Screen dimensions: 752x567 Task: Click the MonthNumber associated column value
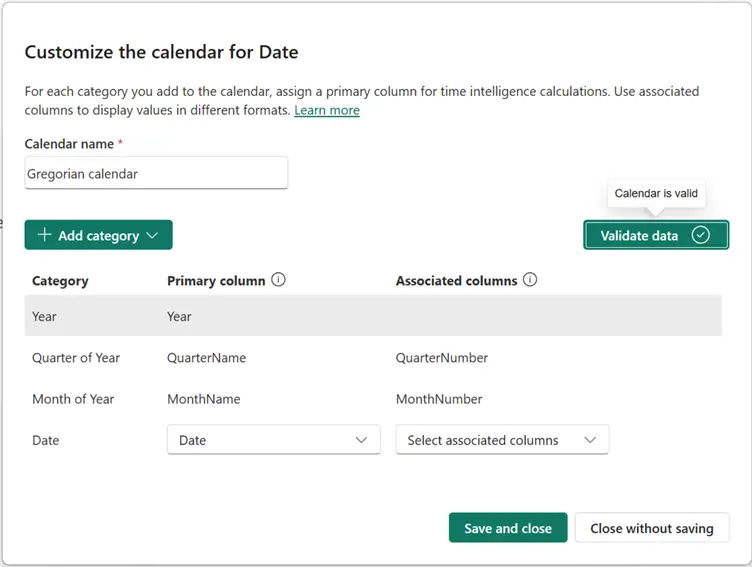[x=439, y=399]
